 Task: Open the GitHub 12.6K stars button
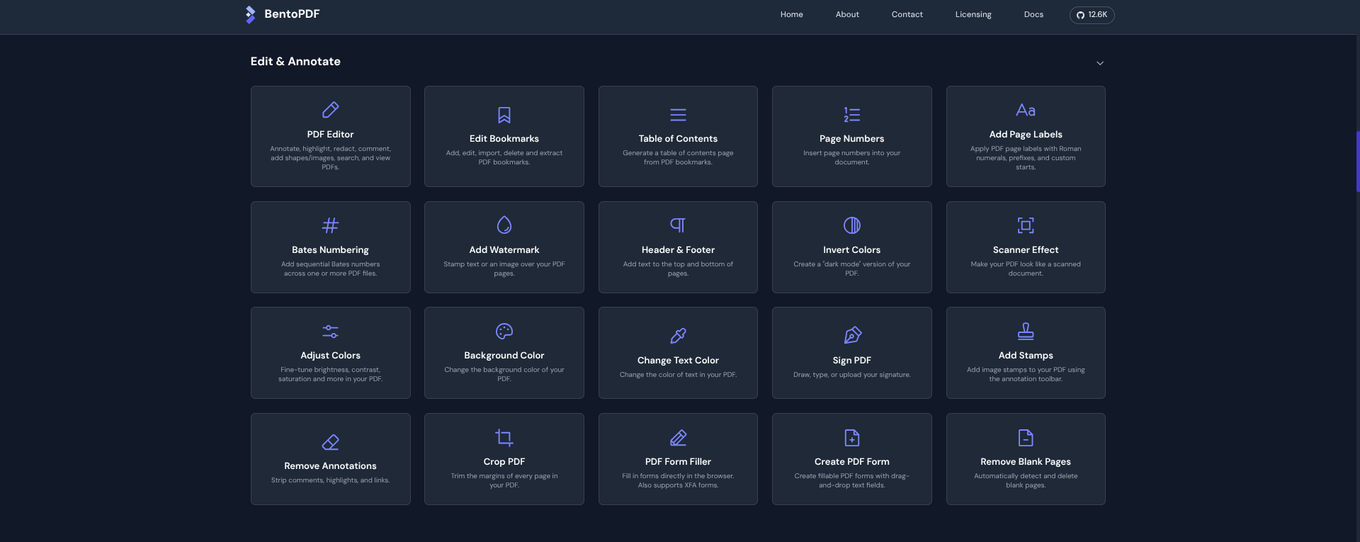[1092, 15]
